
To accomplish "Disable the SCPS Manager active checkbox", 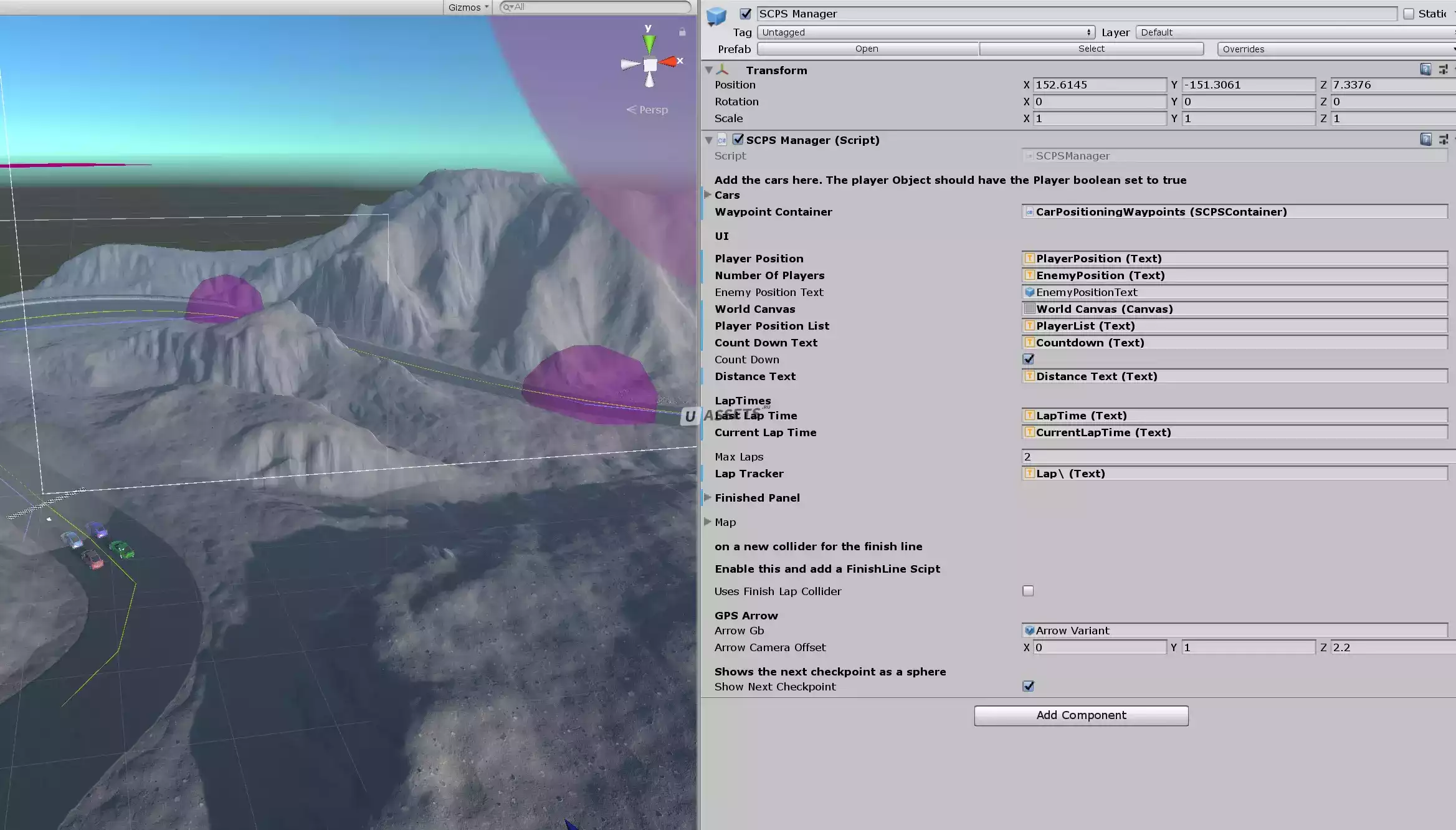I will coord(745,14).
